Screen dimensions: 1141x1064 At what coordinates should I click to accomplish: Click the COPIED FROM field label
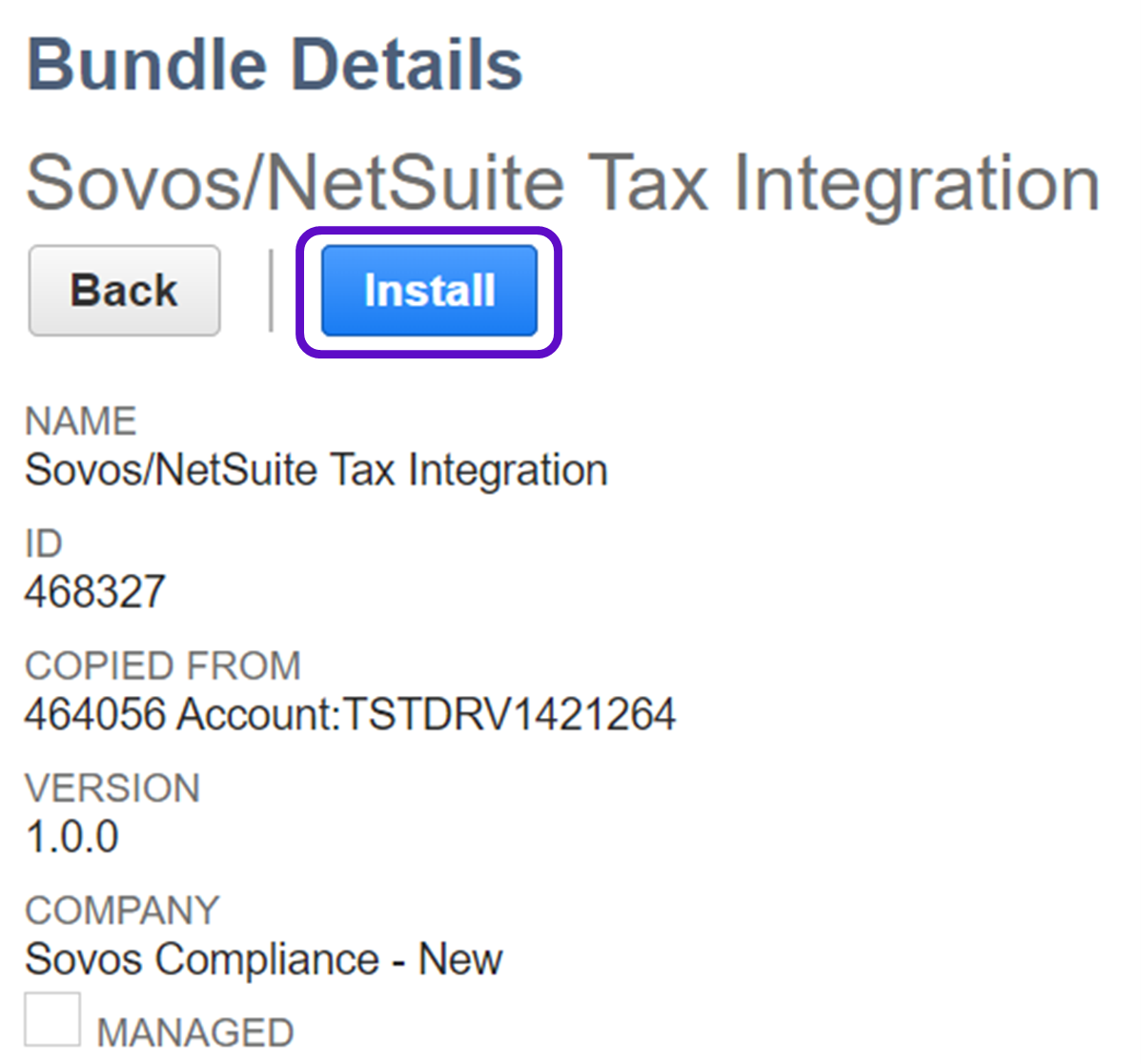pos(163,665)
